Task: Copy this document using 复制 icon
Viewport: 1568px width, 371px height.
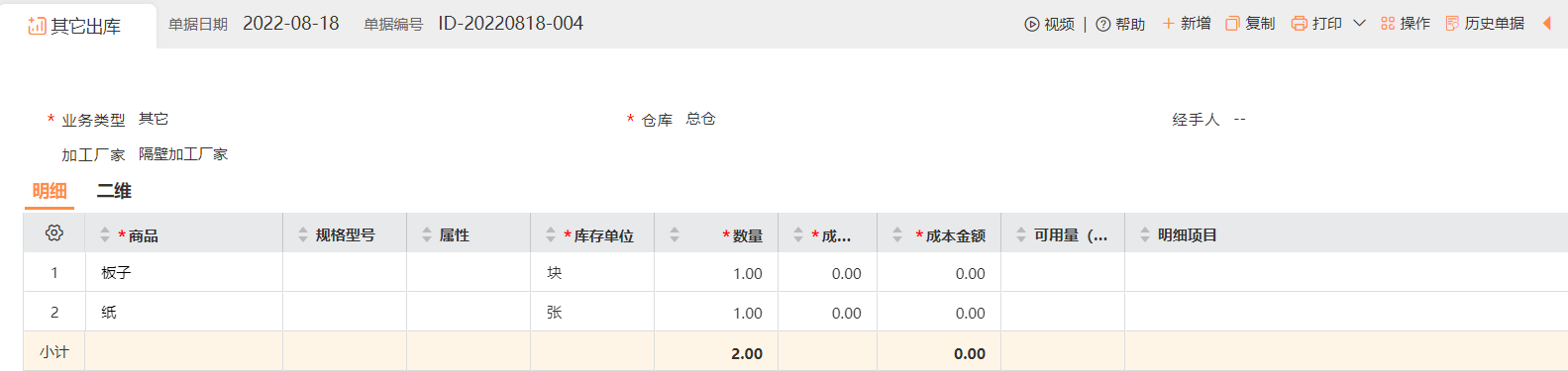Action: [1232, 23]
